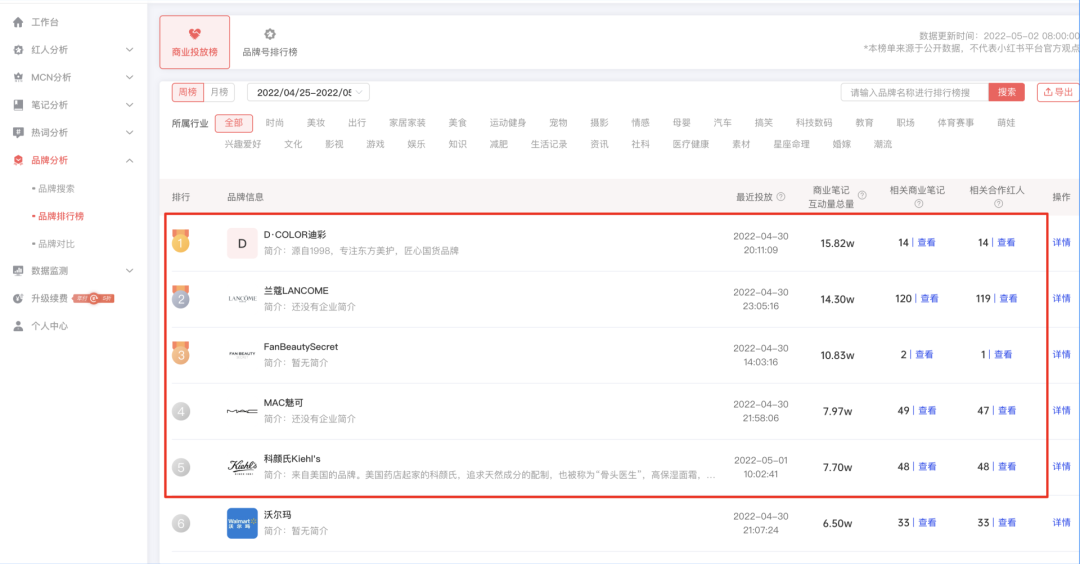Click the 红人分析 sidebar icon
Viewport: 1080px width, 564px height.
(x=18, y=50)
